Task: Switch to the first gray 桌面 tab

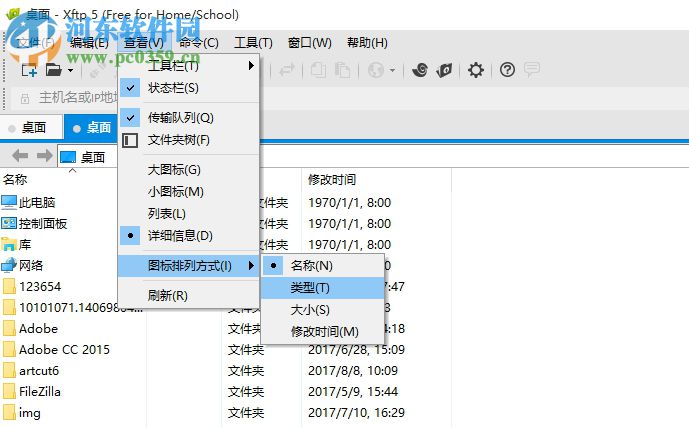Action: click(x=31, y=127)
